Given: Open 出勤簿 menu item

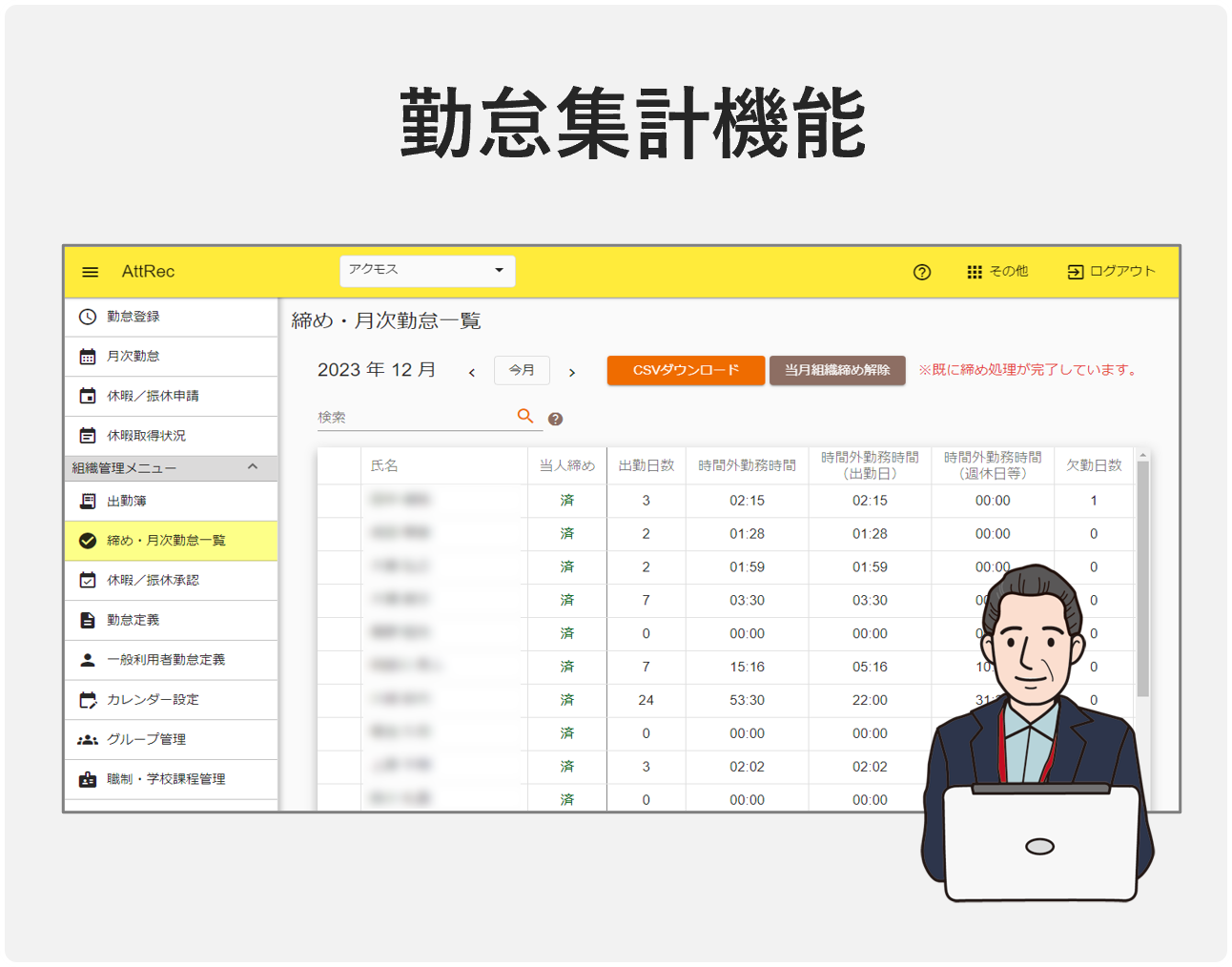Looking at the screenshot, I should (x=172, y=501).
